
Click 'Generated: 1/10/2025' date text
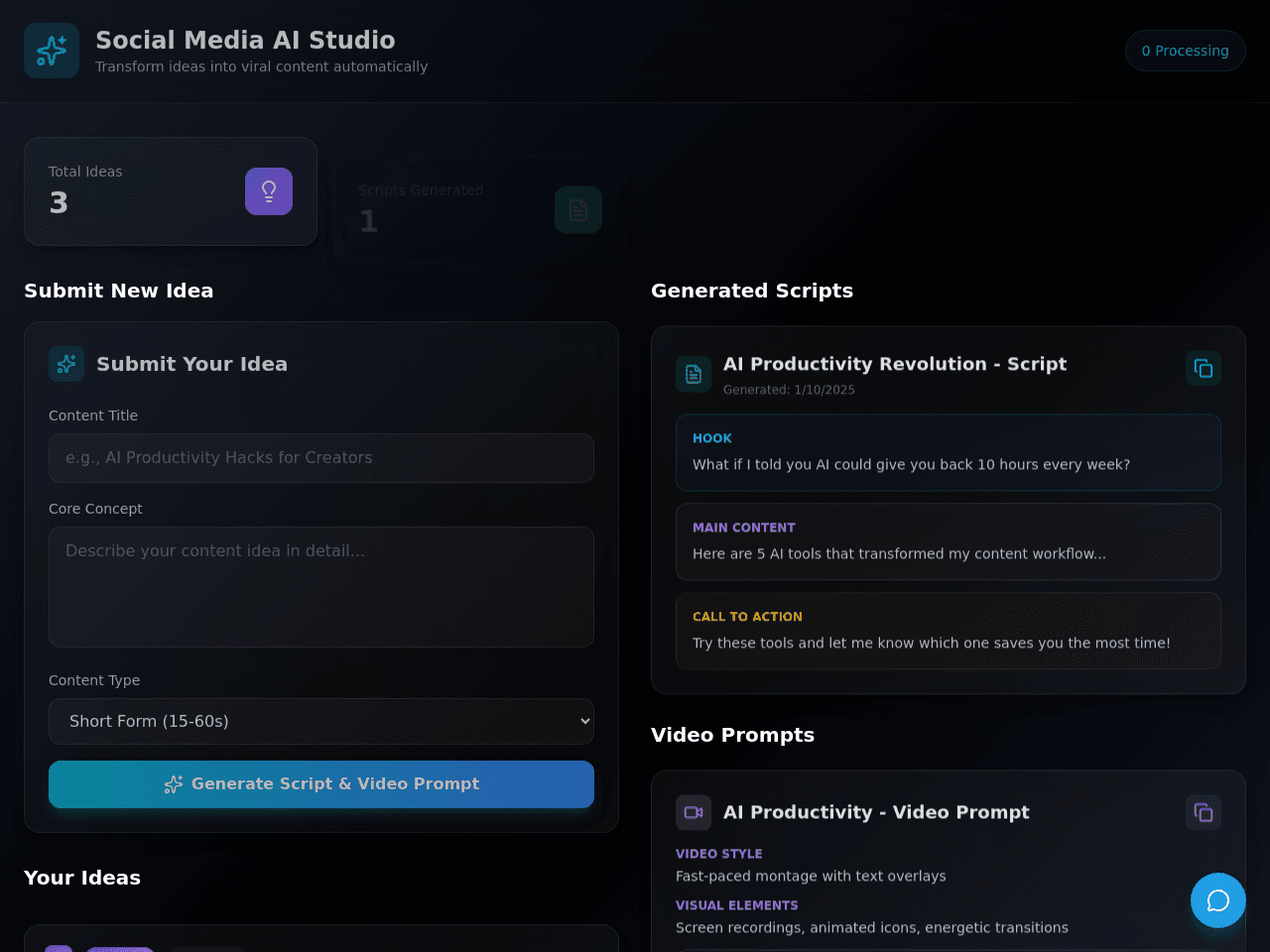pos(789,390)
